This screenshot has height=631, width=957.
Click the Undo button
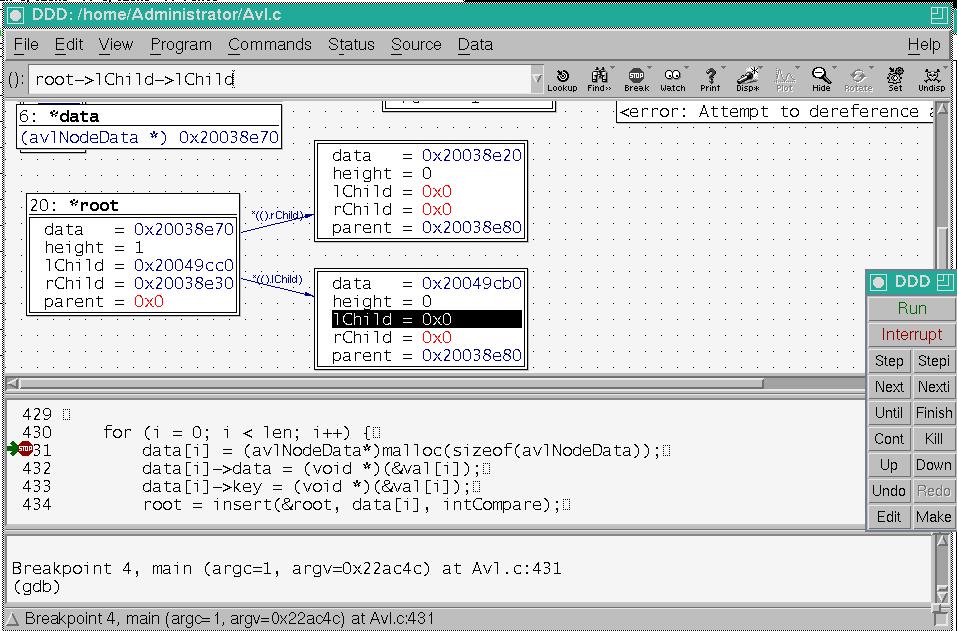point(889,491)
